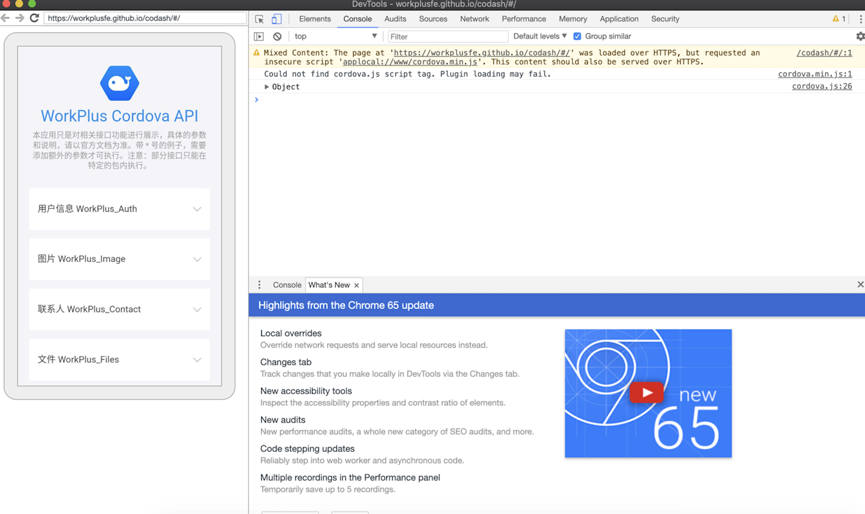This screenshot has width=865, height=514.
Task: Click the console Filter input field
Action: (x=445, y=36)
